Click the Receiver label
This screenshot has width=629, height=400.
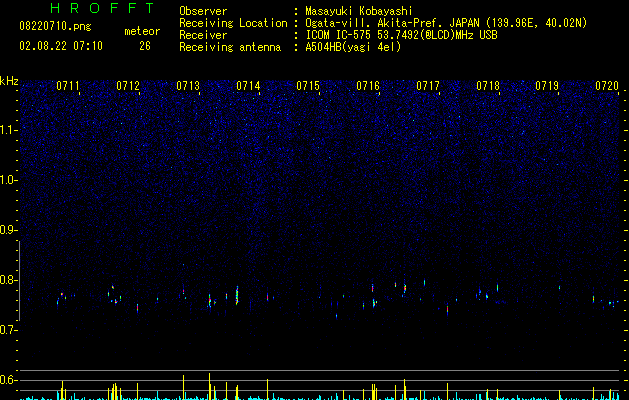203,35
